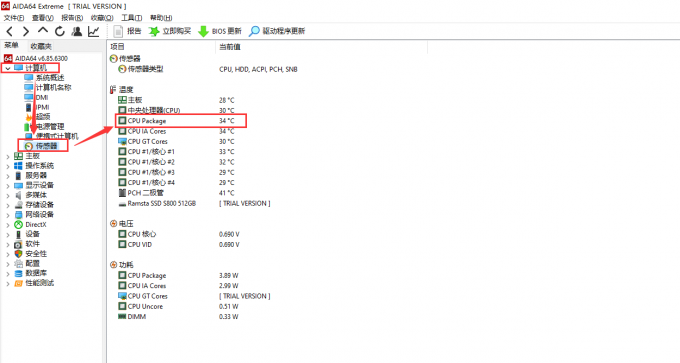Select the 电源管理 tree item

click(x=45, y=127)
